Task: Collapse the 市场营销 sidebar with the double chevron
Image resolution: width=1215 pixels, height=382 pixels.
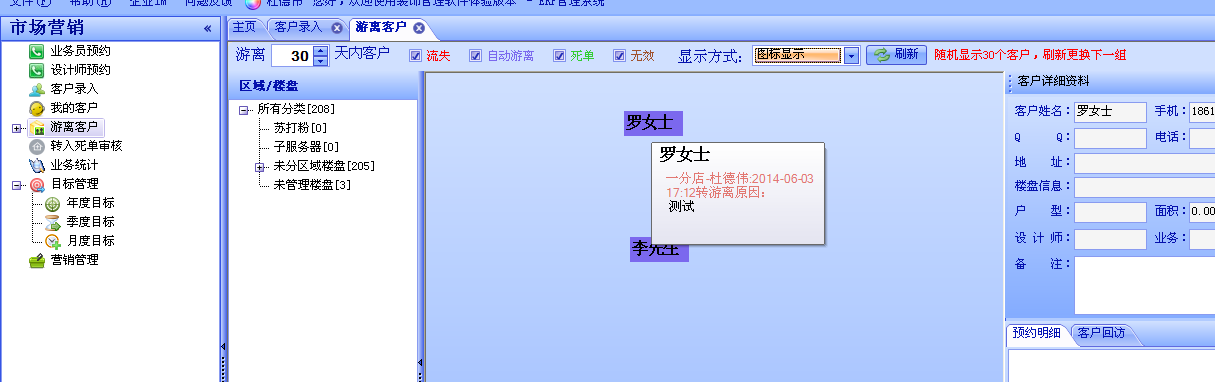Action: tap(208, 28)
